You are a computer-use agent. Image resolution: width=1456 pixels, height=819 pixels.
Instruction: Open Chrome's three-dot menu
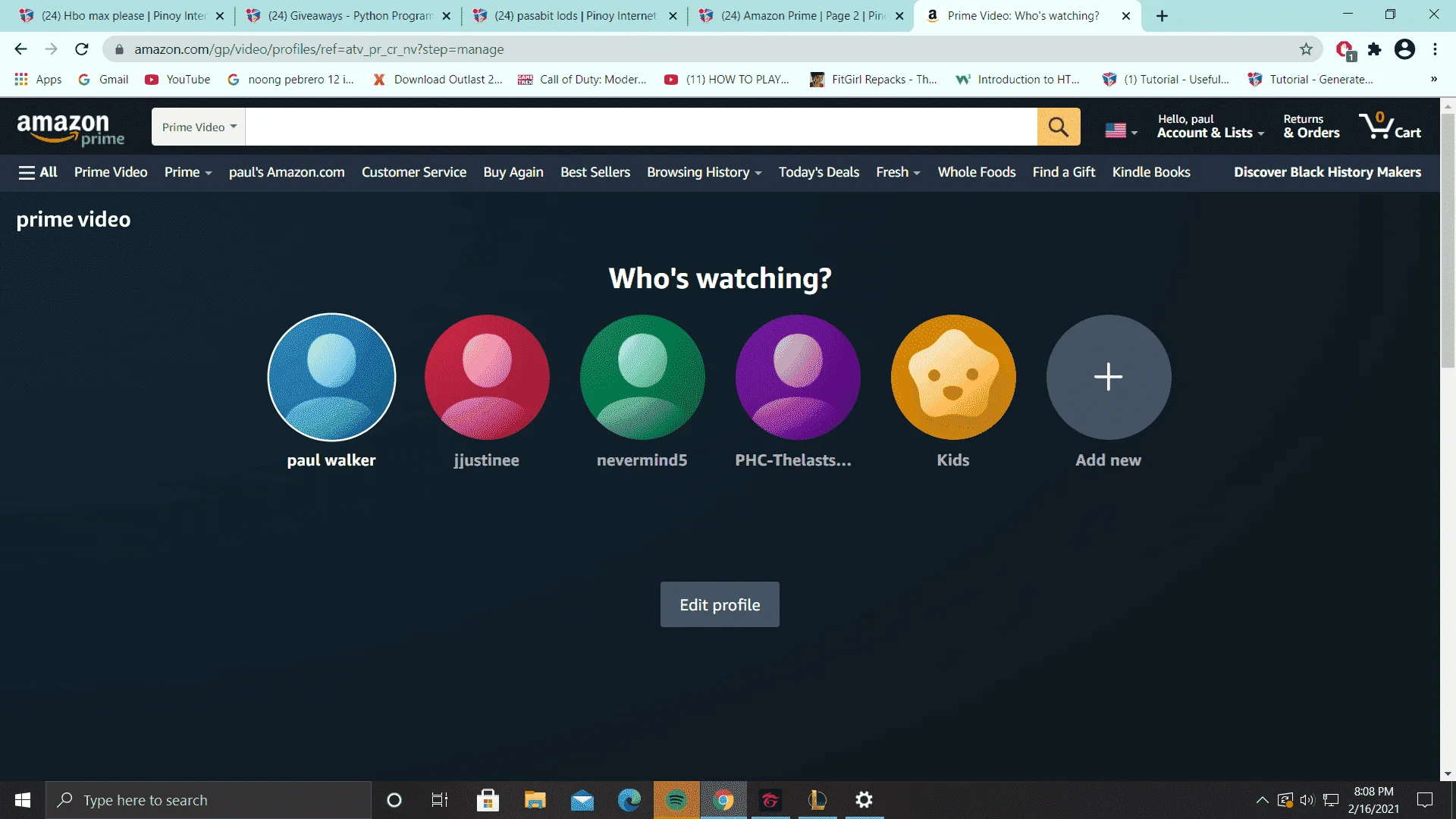point(1435,49)
